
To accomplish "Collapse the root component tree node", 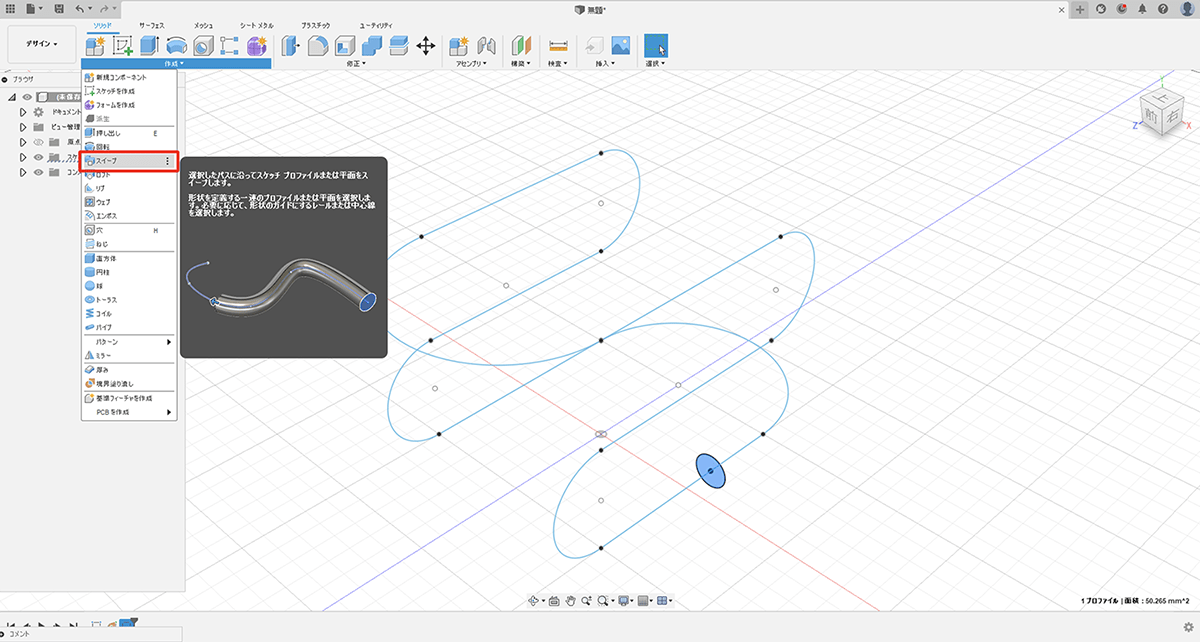I will point(11,97).
